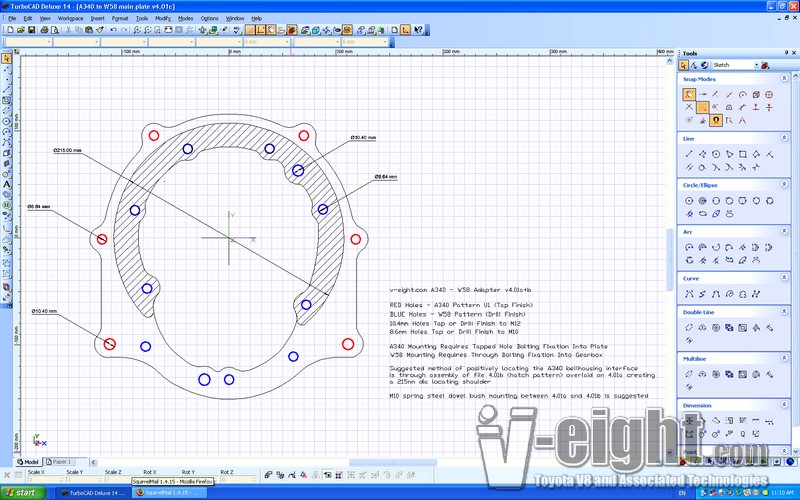The image size is (800, 500).
Task: Toggle the highlighted ladybug icon in main toolbar
Action: (x=291, y=30)
